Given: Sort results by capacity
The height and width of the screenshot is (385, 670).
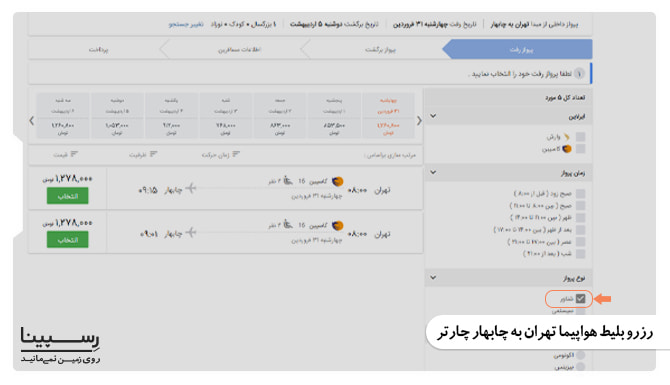Looking at the screenshot, I should [x=143, y=154].
